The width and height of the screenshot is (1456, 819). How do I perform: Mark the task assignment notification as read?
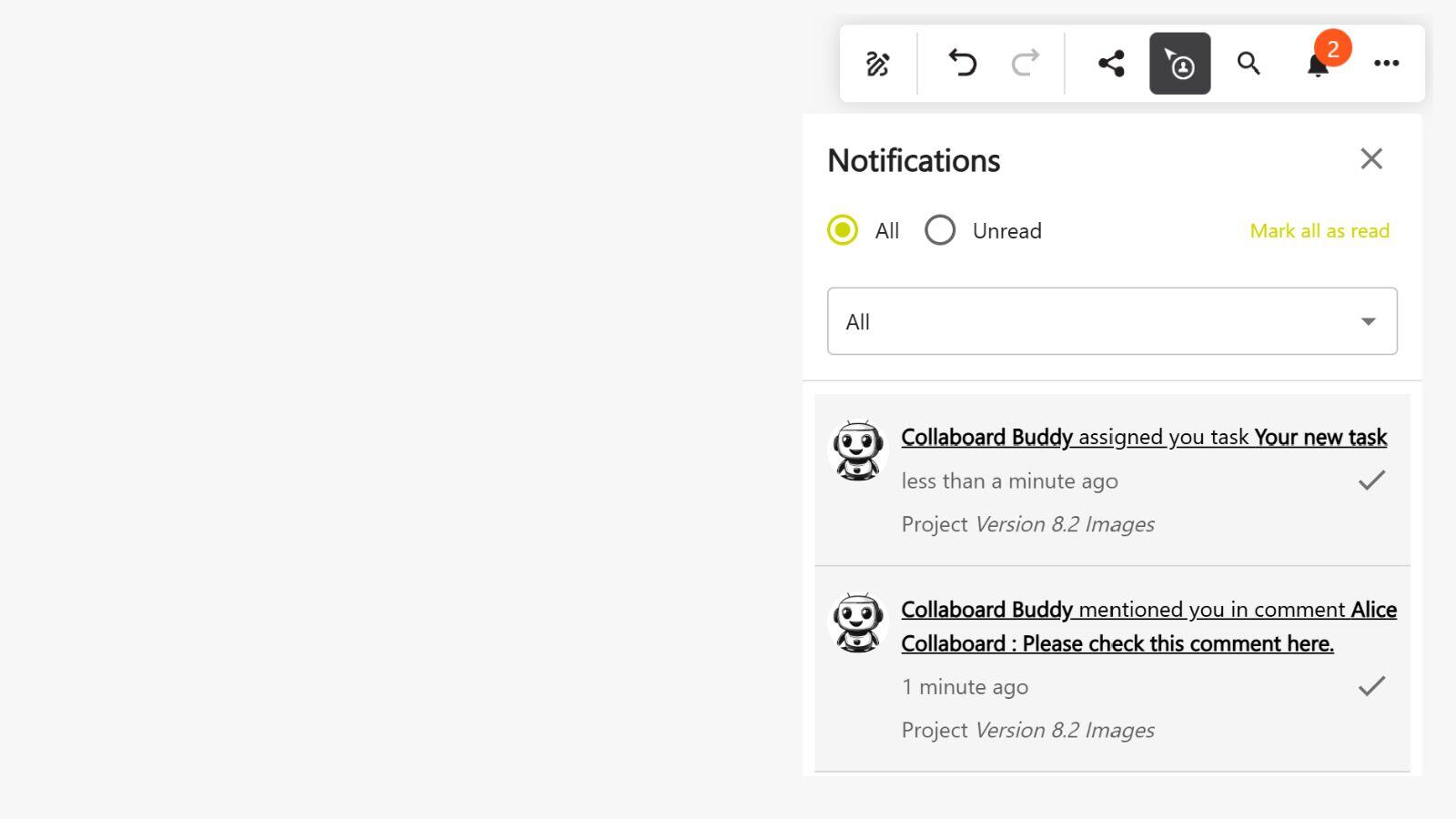(1371, 480)
